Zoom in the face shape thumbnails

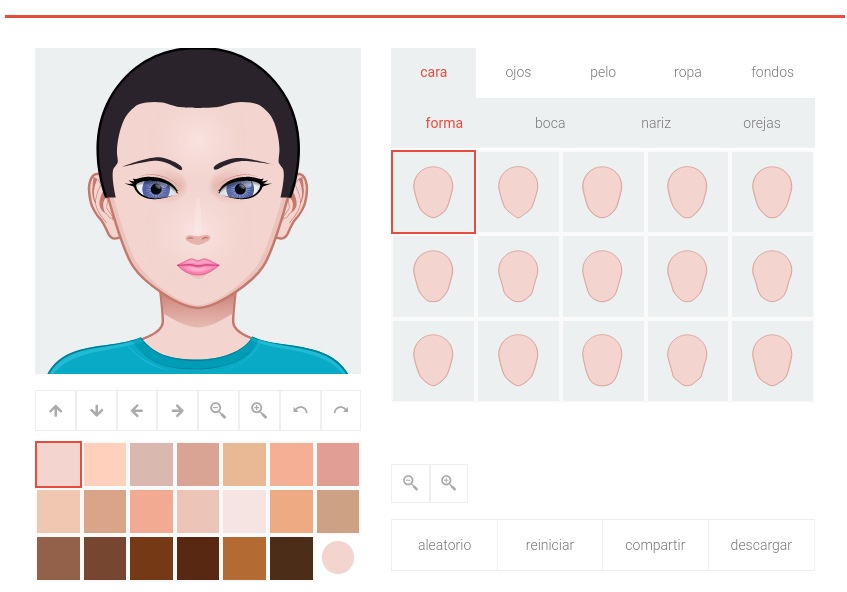coord(449,483)
